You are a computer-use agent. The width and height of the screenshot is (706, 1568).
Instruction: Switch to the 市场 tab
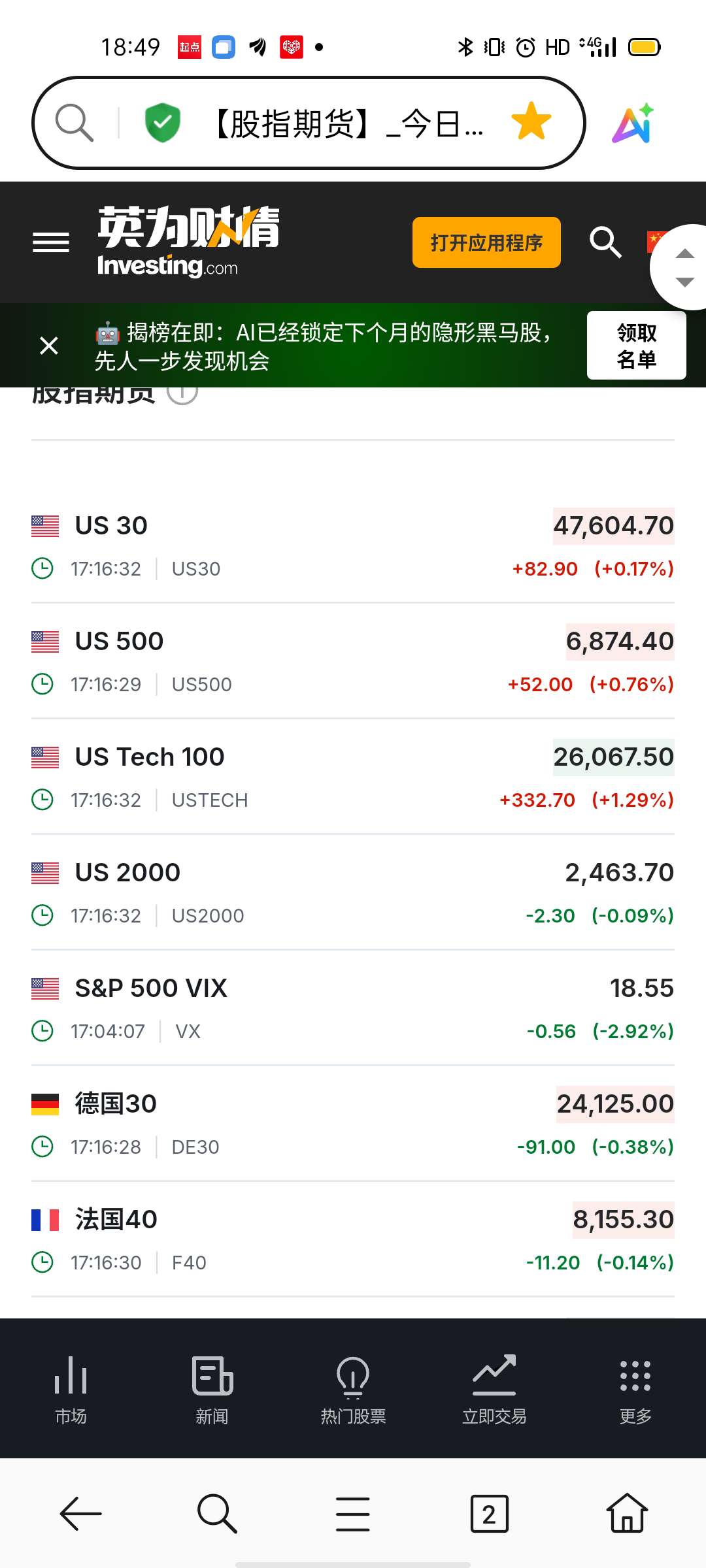click(x=71, y=1389)
